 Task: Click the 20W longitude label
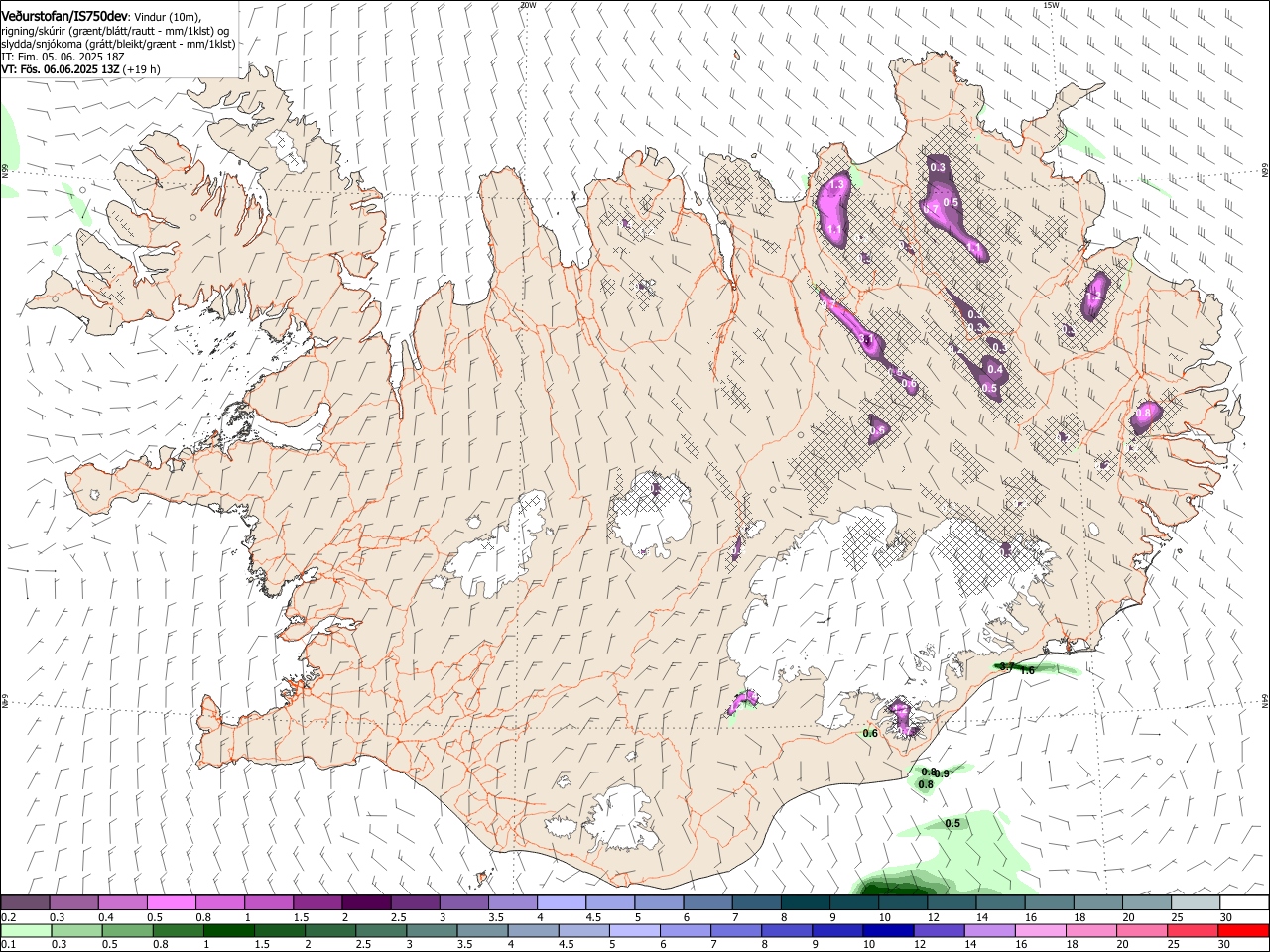[x=528, y=5]
